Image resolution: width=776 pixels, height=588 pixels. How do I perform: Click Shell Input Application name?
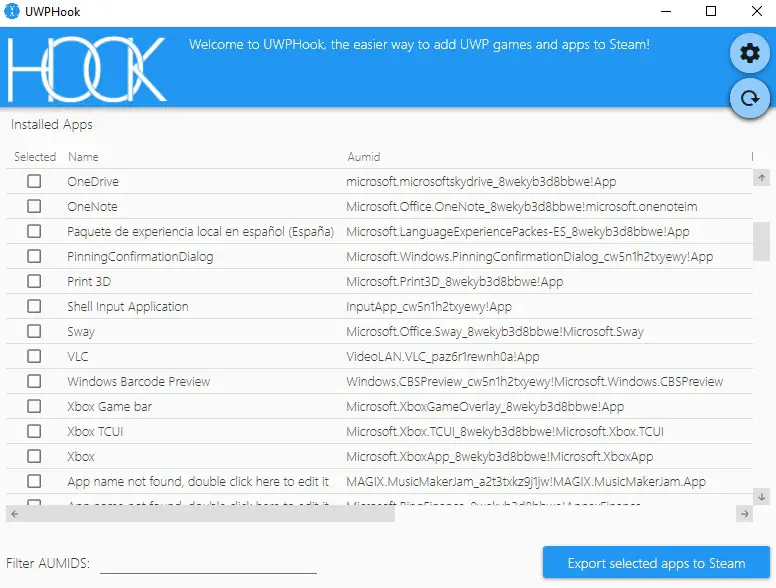click(x=128, y=307)
